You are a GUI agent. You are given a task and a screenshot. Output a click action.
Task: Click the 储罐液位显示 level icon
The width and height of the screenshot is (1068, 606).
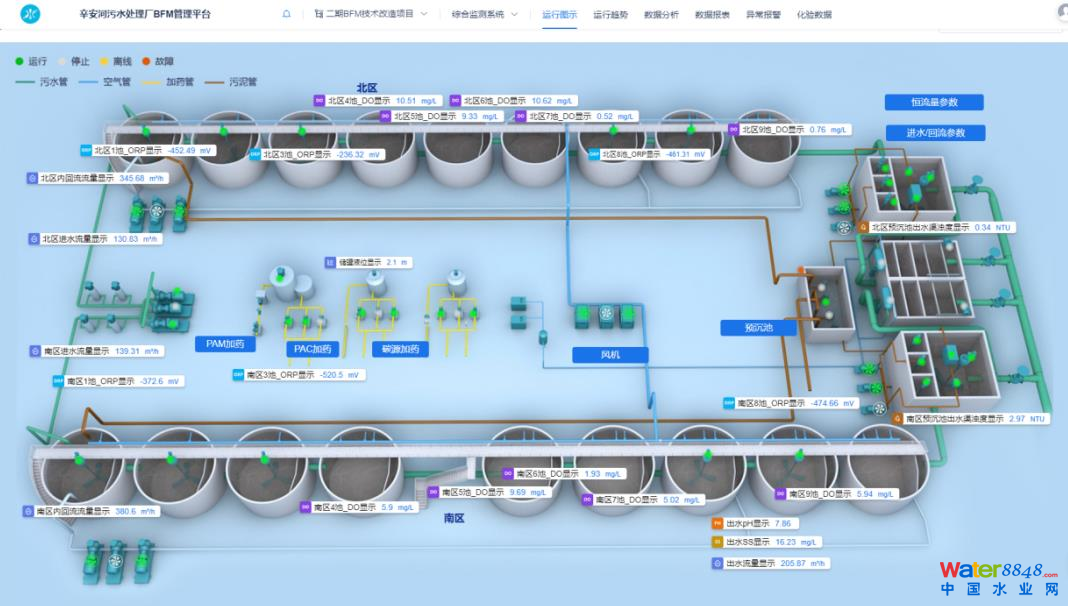point(330,262)
